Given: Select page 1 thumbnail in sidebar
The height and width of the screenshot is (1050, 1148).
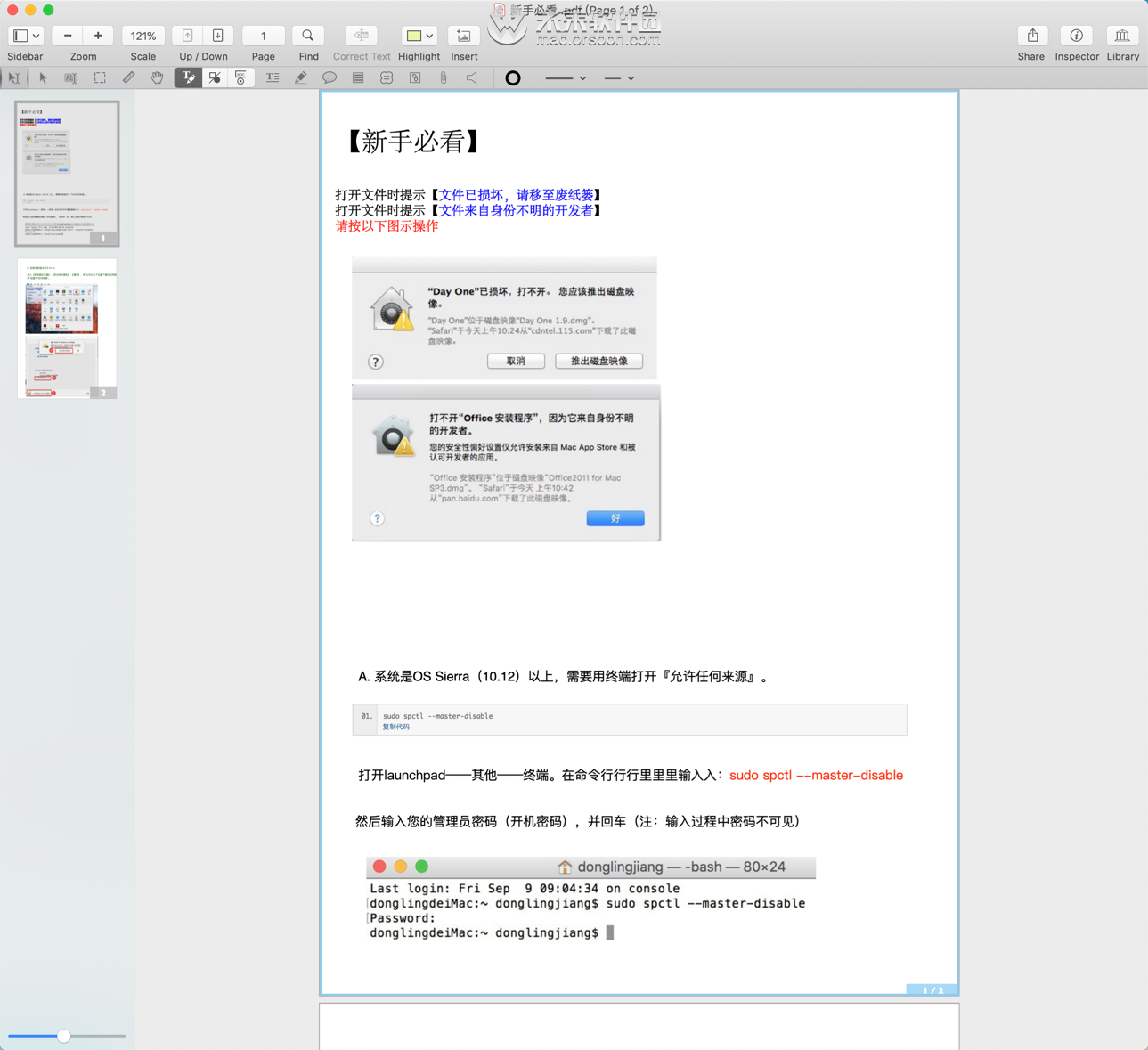Looking at the screenshot, I should click(67, 174).
